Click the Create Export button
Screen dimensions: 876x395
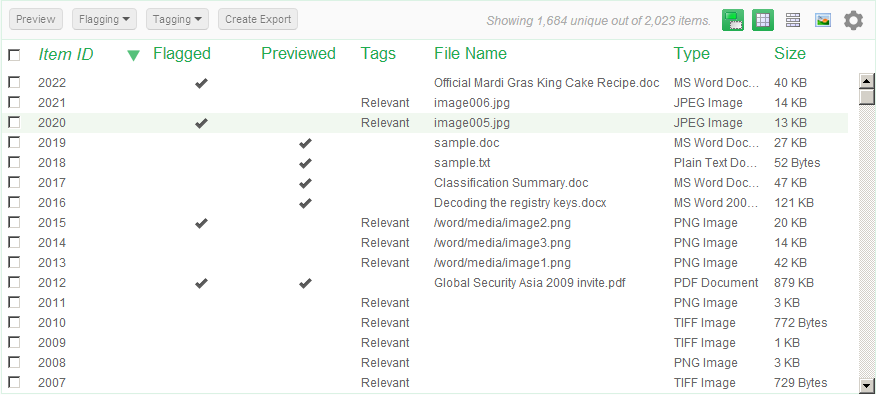click(x=258, y=19)
